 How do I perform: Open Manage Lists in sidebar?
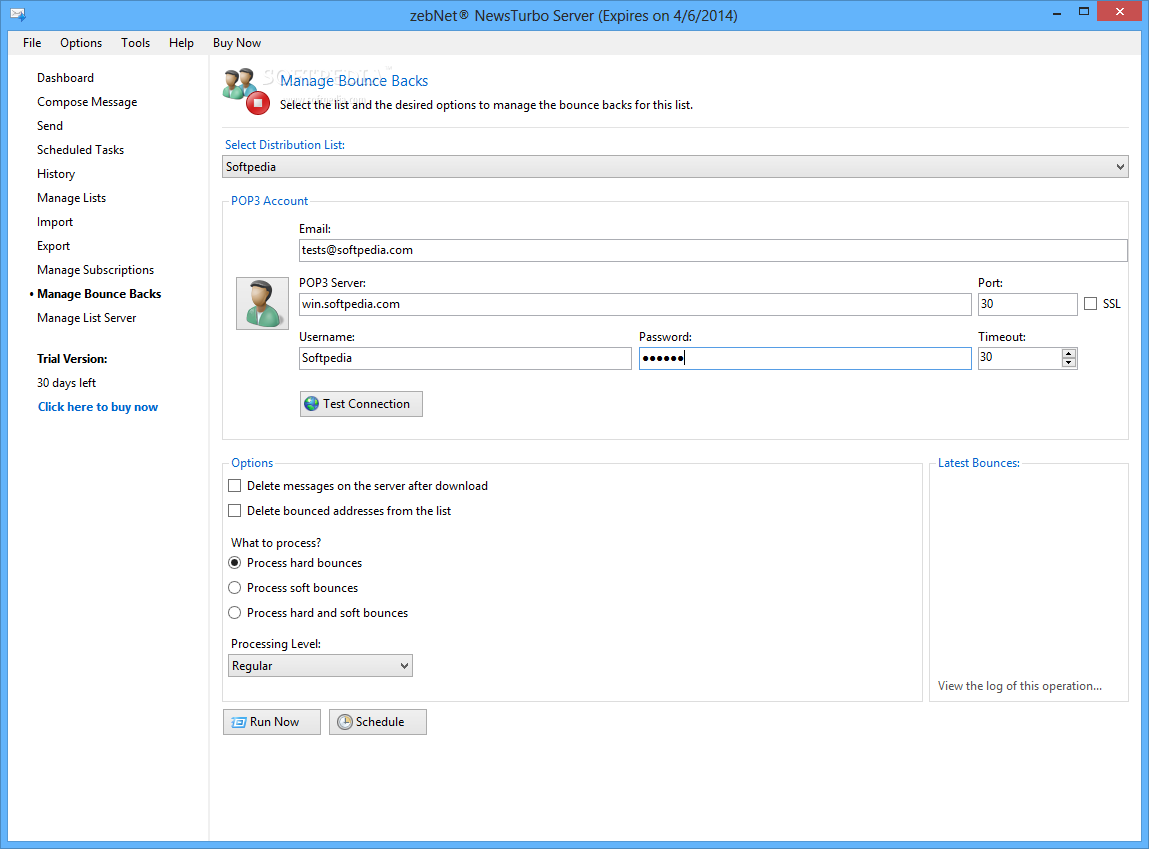pyautogui.click(x=71, y=198)
